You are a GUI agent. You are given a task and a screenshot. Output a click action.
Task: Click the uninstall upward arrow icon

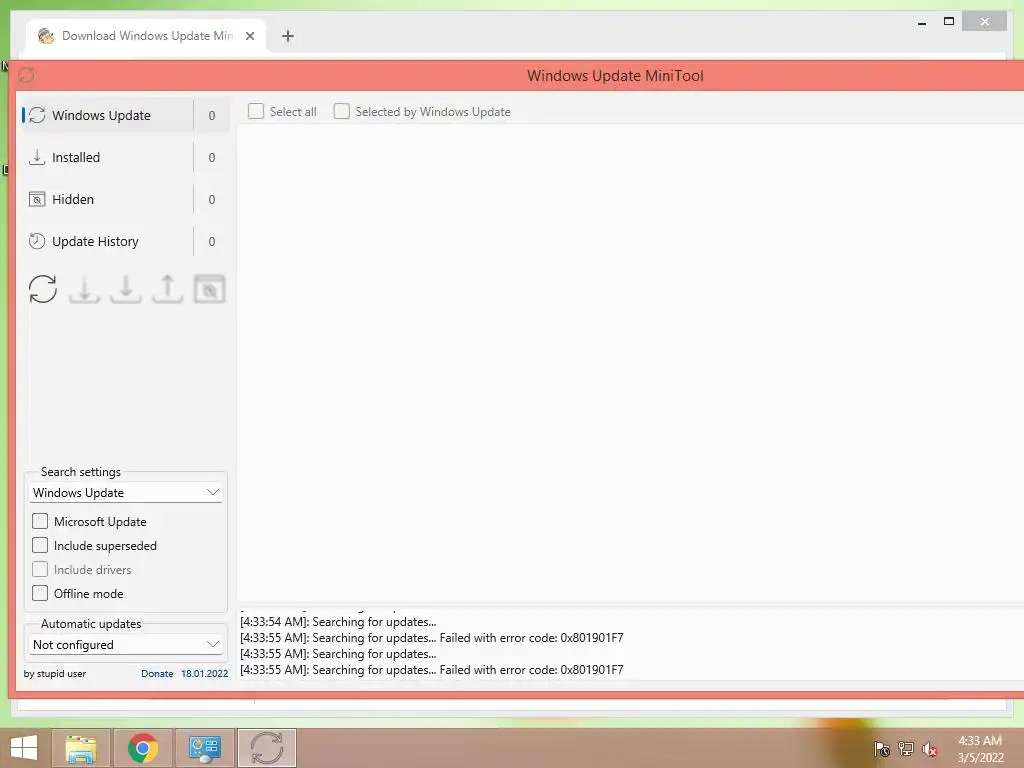[x=167, y=289]
